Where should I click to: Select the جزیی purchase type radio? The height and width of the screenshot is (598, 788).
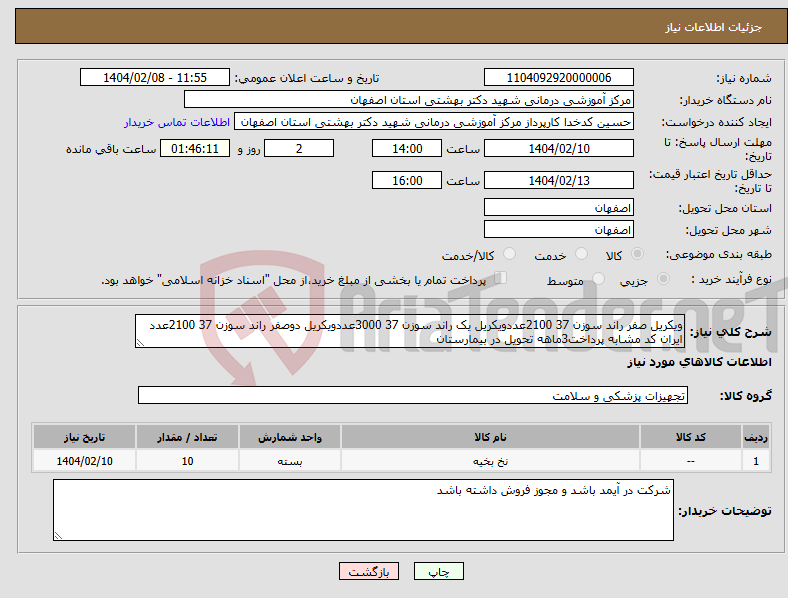[663, 279]
